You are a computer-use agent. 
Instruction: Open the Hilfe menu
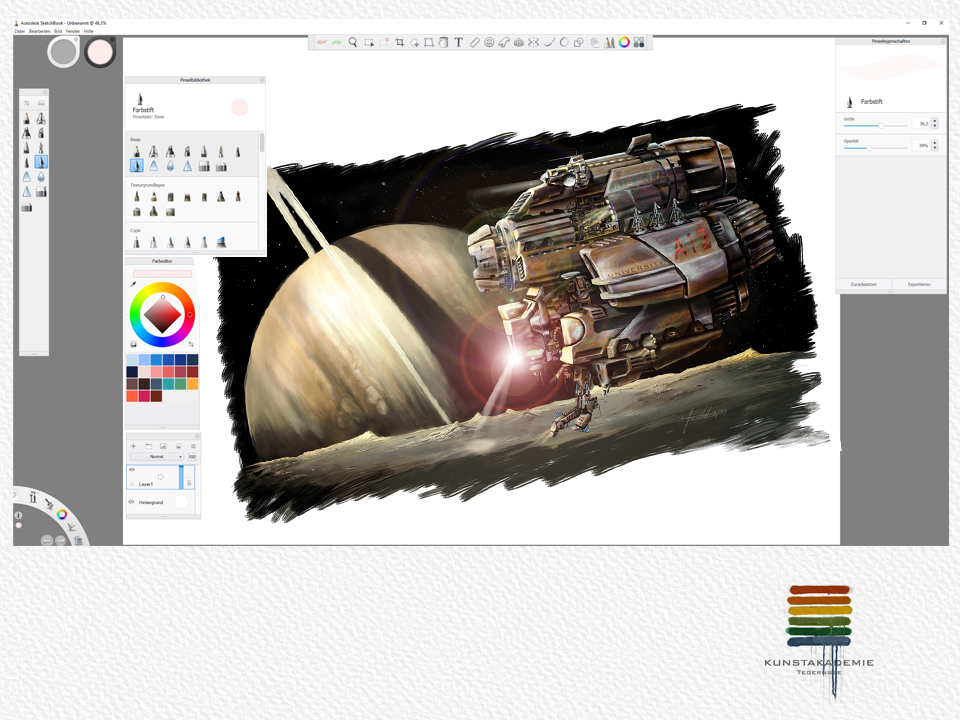point(89,31)
